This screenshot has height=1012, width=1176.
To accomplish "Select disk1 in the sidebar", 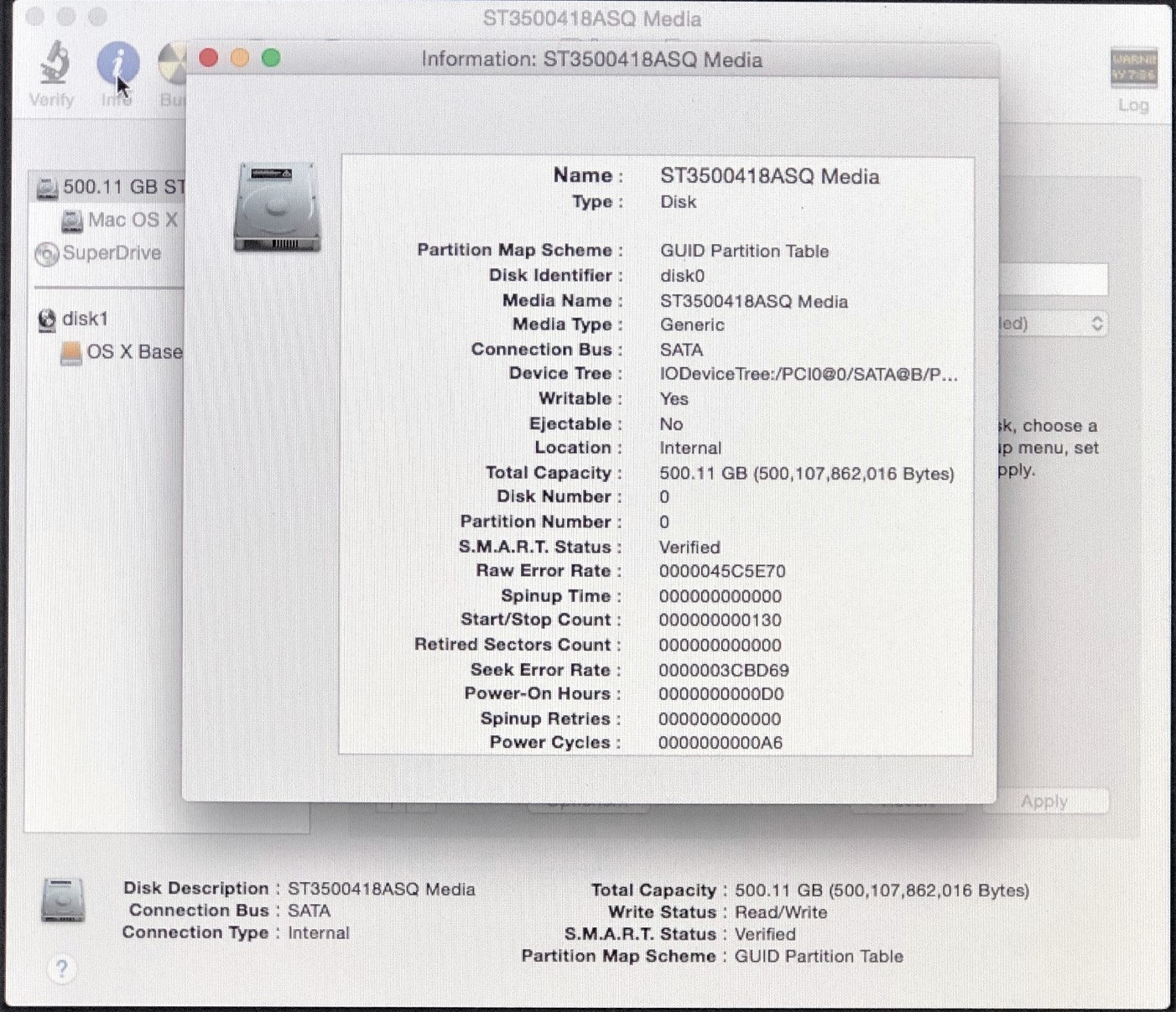I will pos(73,319).
